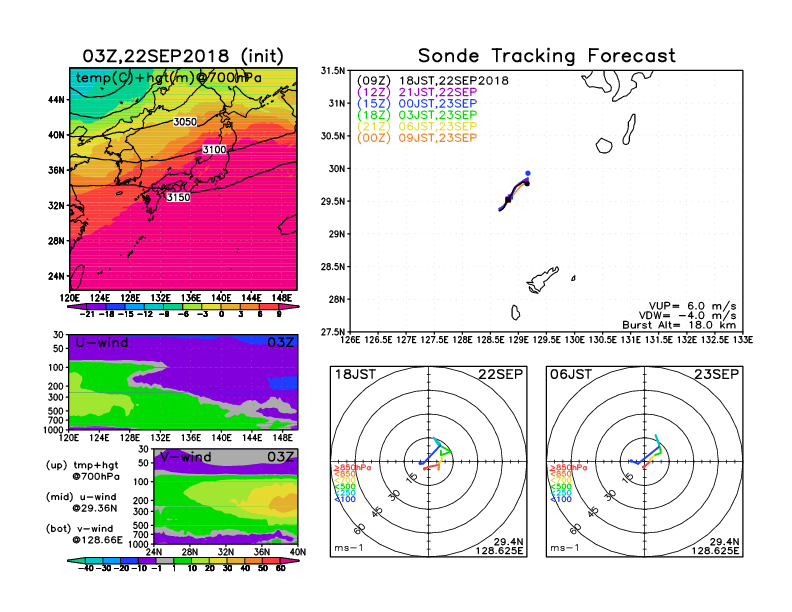This screenshot has height=612, width=792.
Task: Click the "03Z" label in the U-wind panel
Action: pyautogui.click(x=280, y=342)
